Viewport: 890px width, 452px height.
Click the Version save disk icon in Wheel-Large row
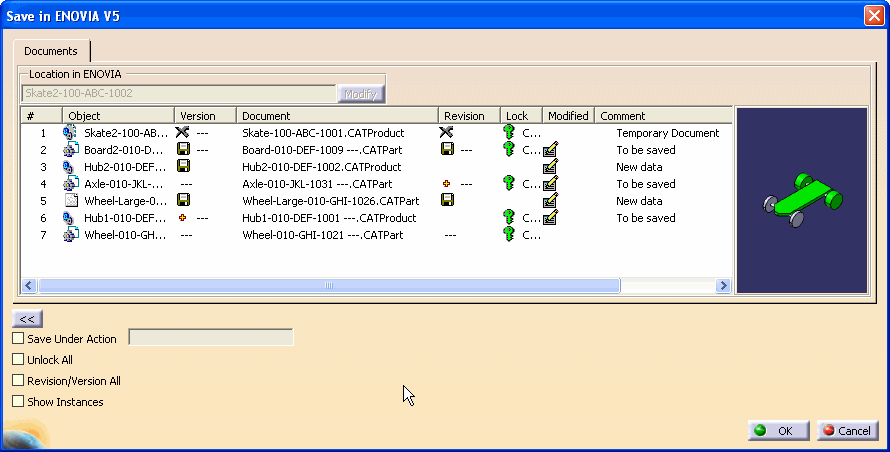click(183, 200)
